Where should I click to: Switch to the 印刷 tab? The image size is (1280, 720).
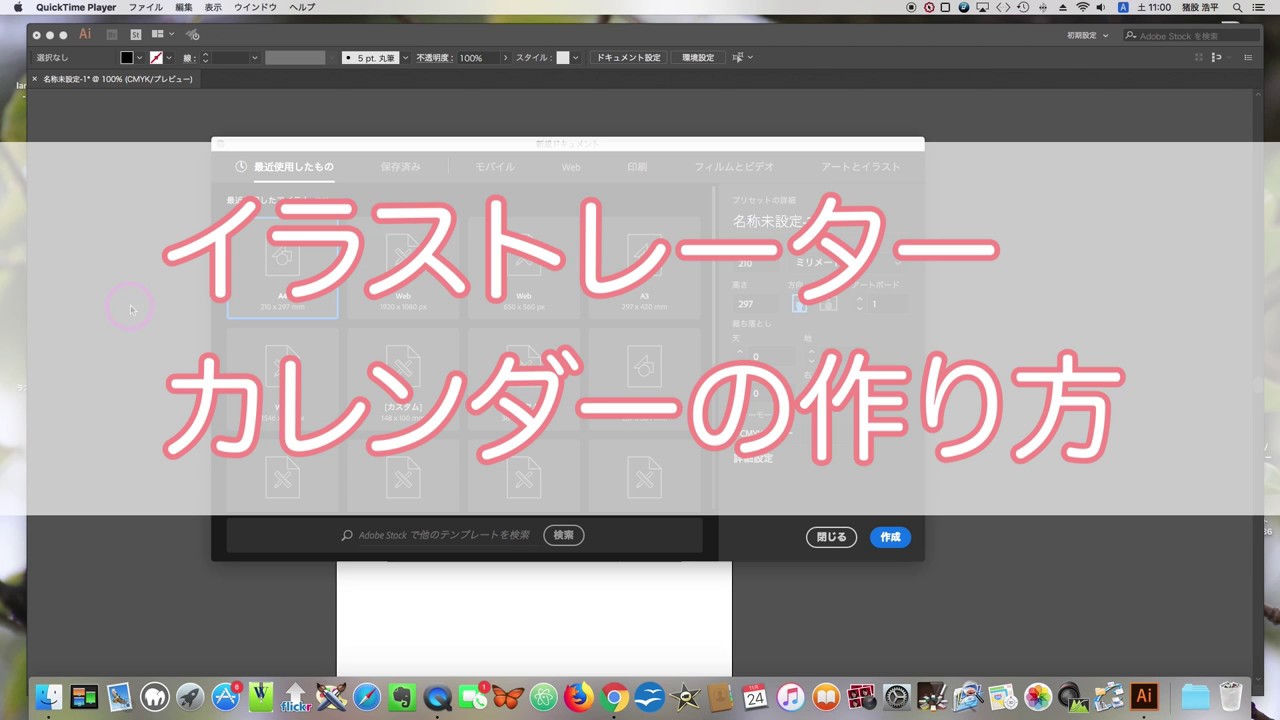pos(637,167)
